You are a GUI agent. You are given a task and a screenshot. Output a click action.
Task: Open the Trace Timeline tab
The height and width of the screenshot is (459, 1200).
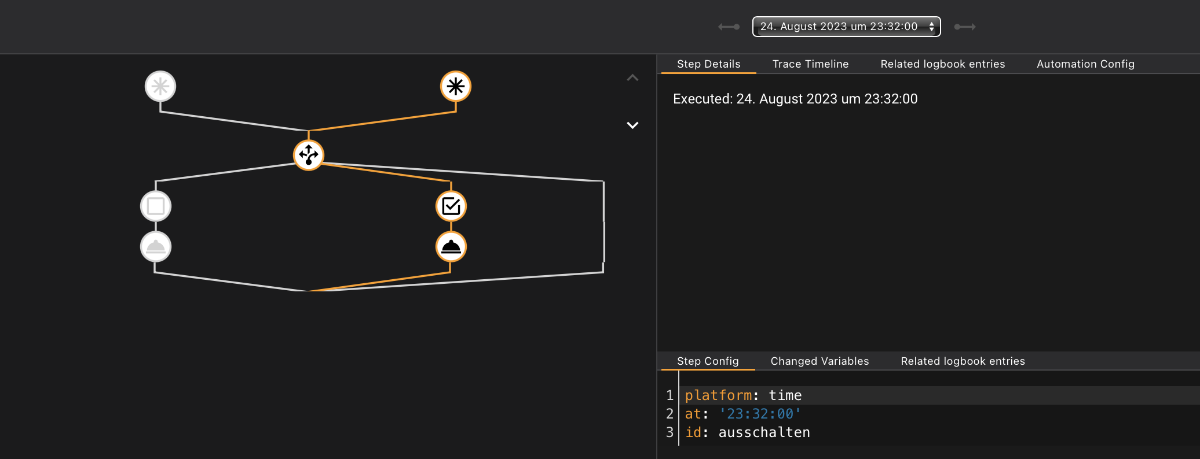tap(810, 64)
